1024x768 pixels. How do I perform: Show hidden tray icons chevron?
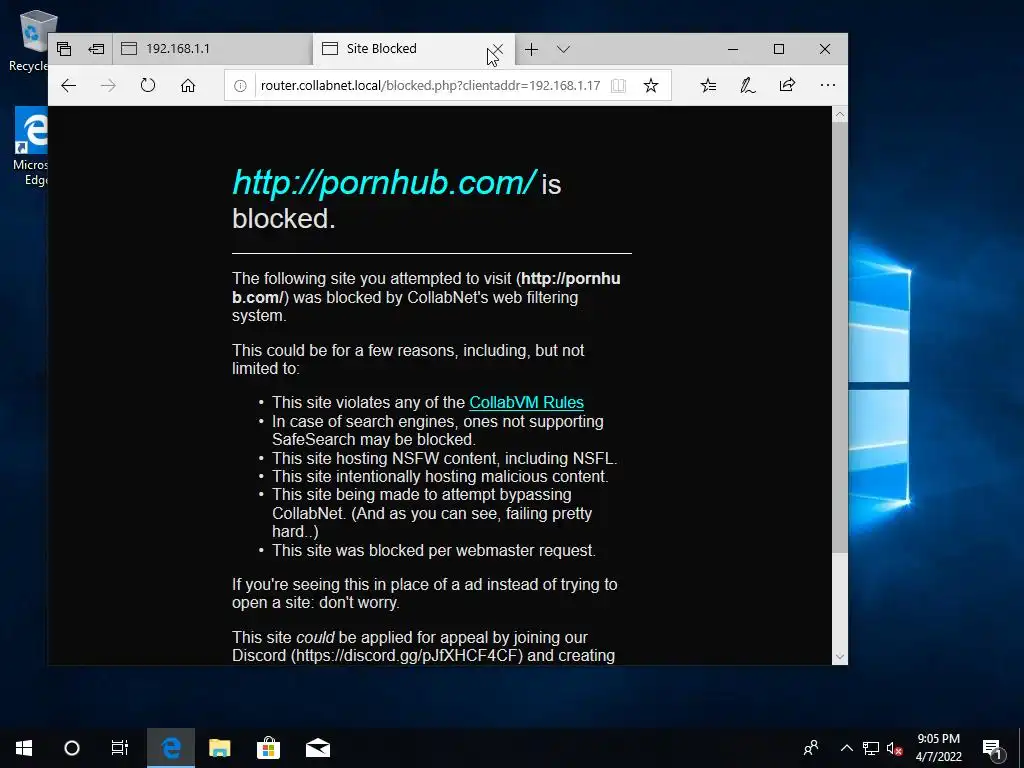(846, 748)
